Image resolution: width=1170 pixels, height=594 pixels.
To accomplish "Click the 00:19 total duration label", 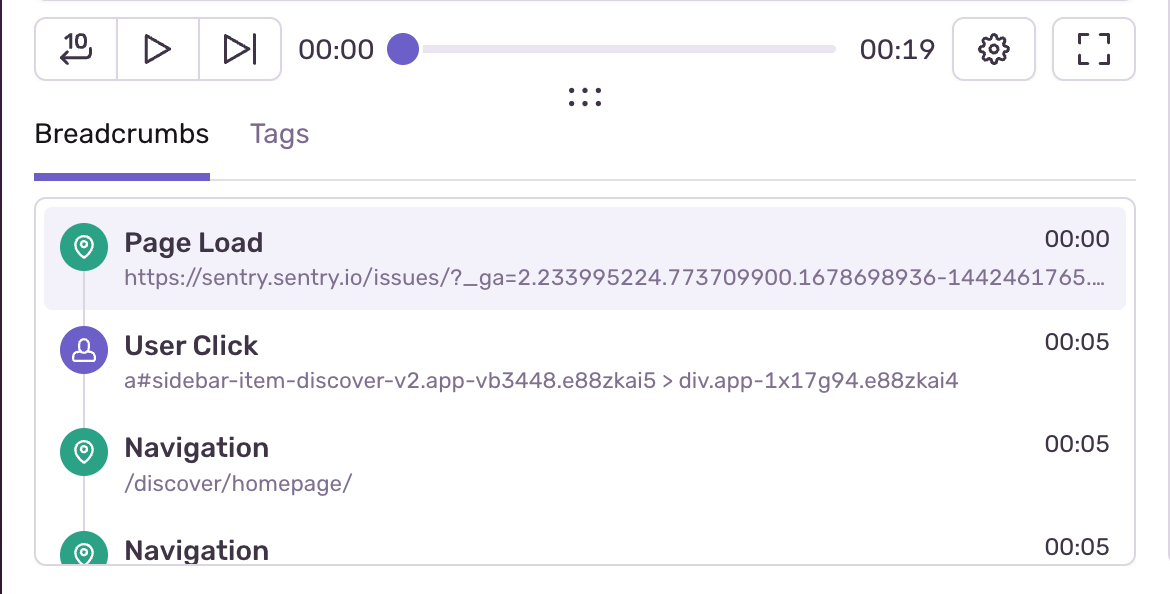I will [x=897, y=49].
